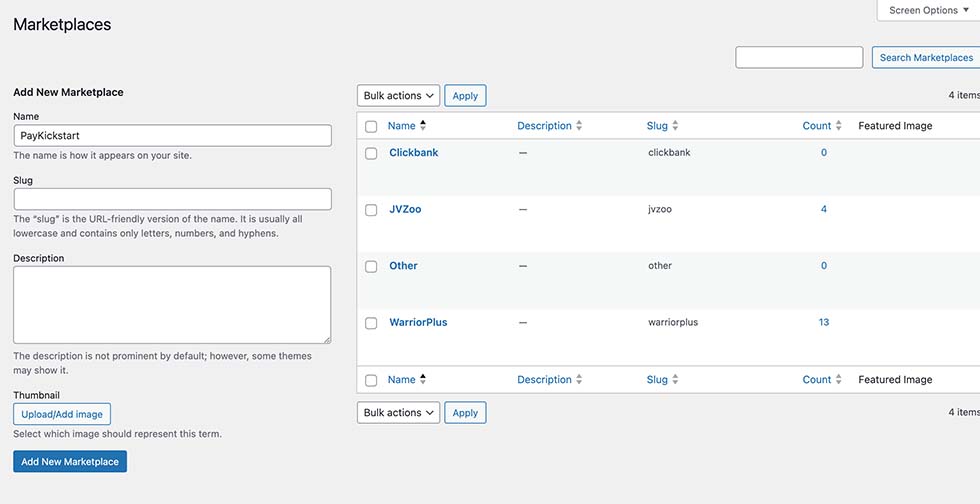Expand the Screen Options panel
980x504 pixels.
coord(929,10)
